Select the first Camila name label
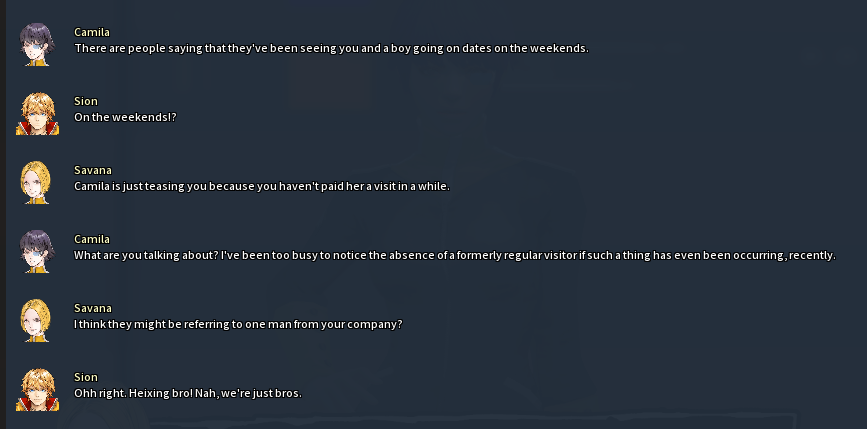 pyautogui.click(x=92, y=32)
